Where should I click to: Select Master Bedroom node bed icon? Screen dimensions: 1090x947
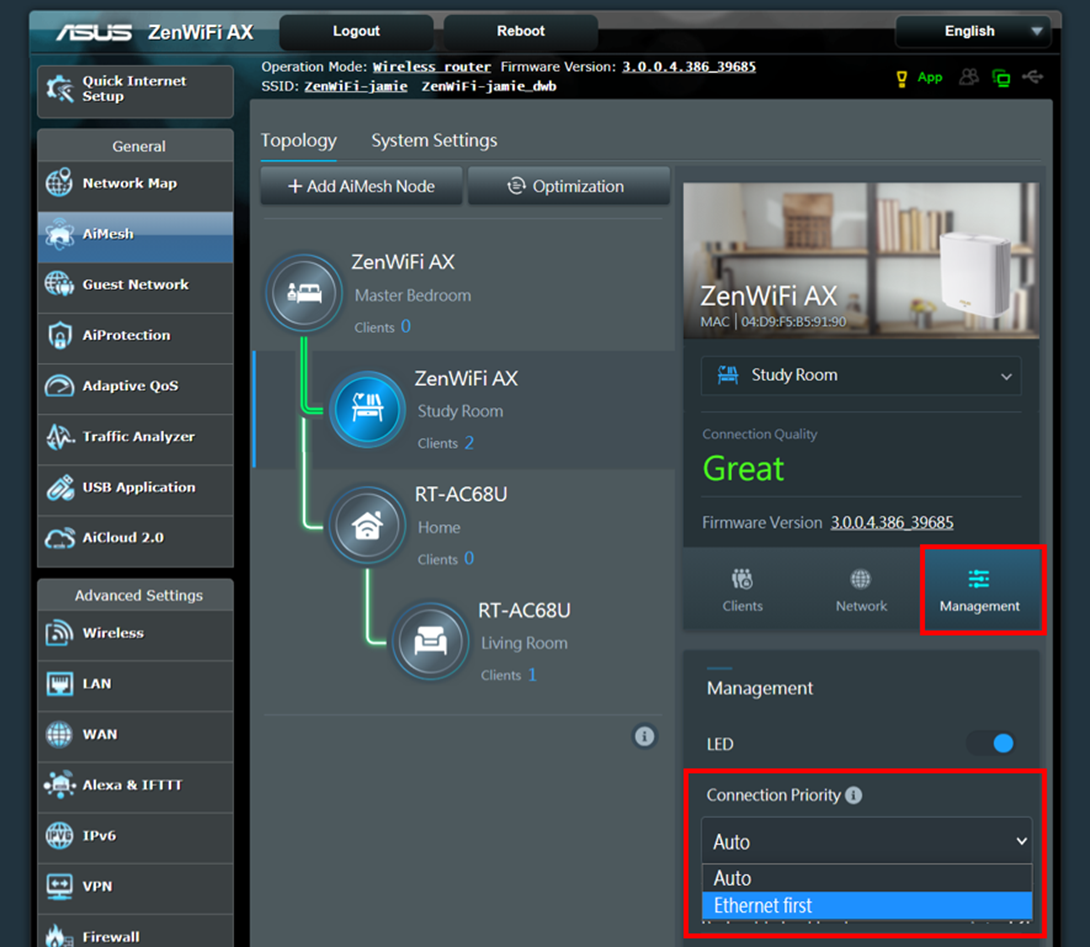tap(304, 293)
